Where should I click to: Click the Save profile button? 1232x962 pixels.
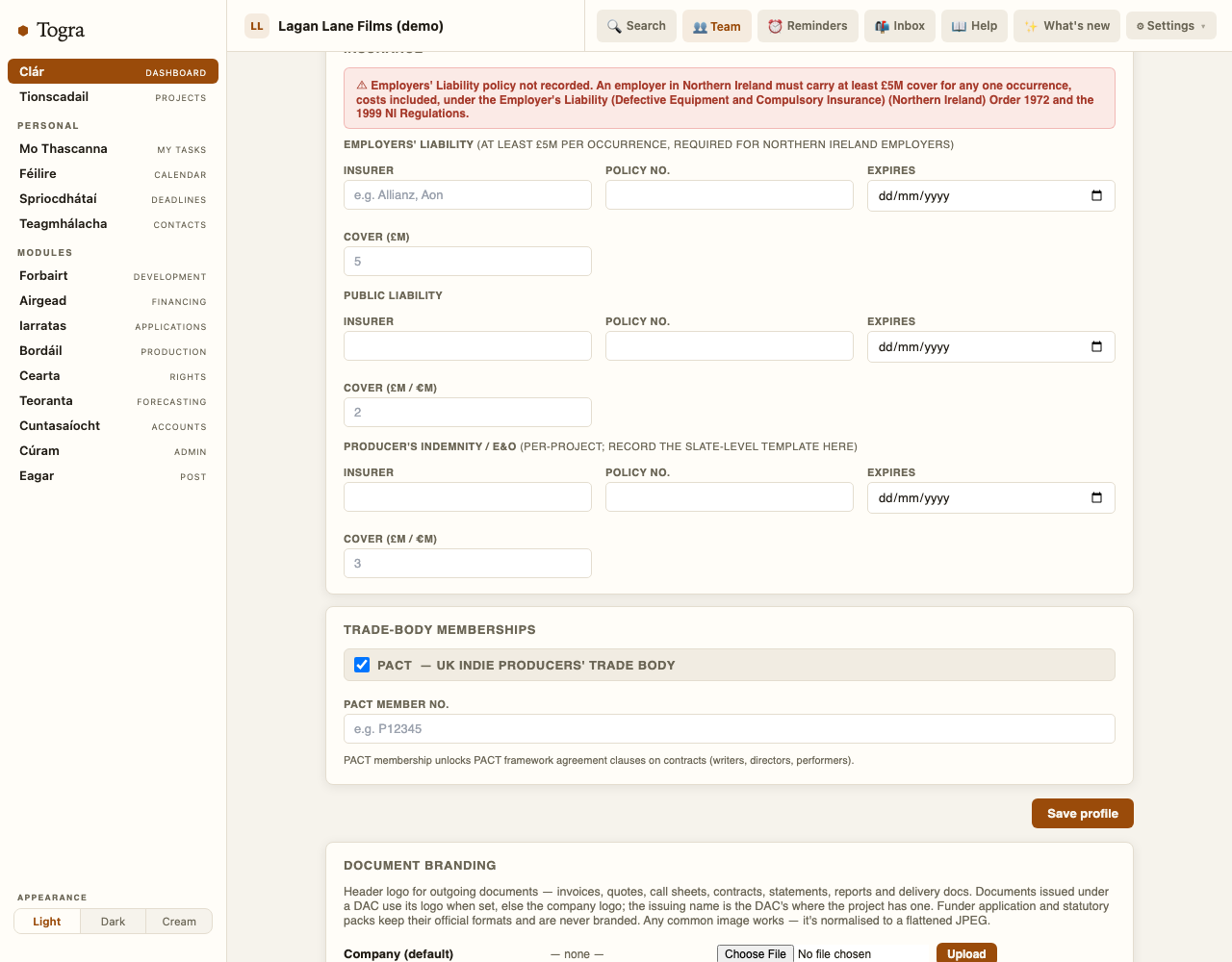1083,813
